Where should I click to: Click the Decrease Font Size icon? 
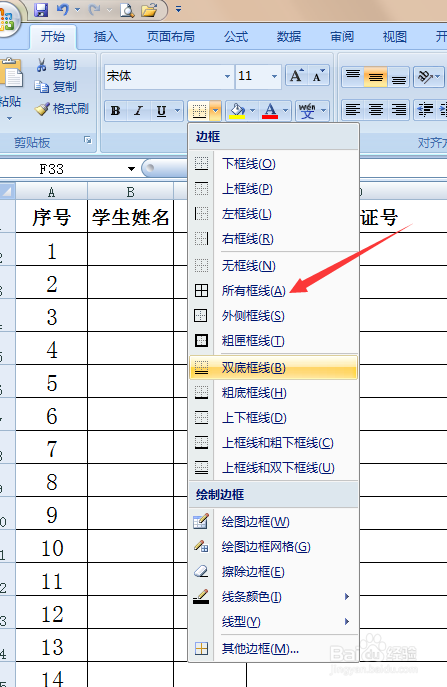coord(318,76)
